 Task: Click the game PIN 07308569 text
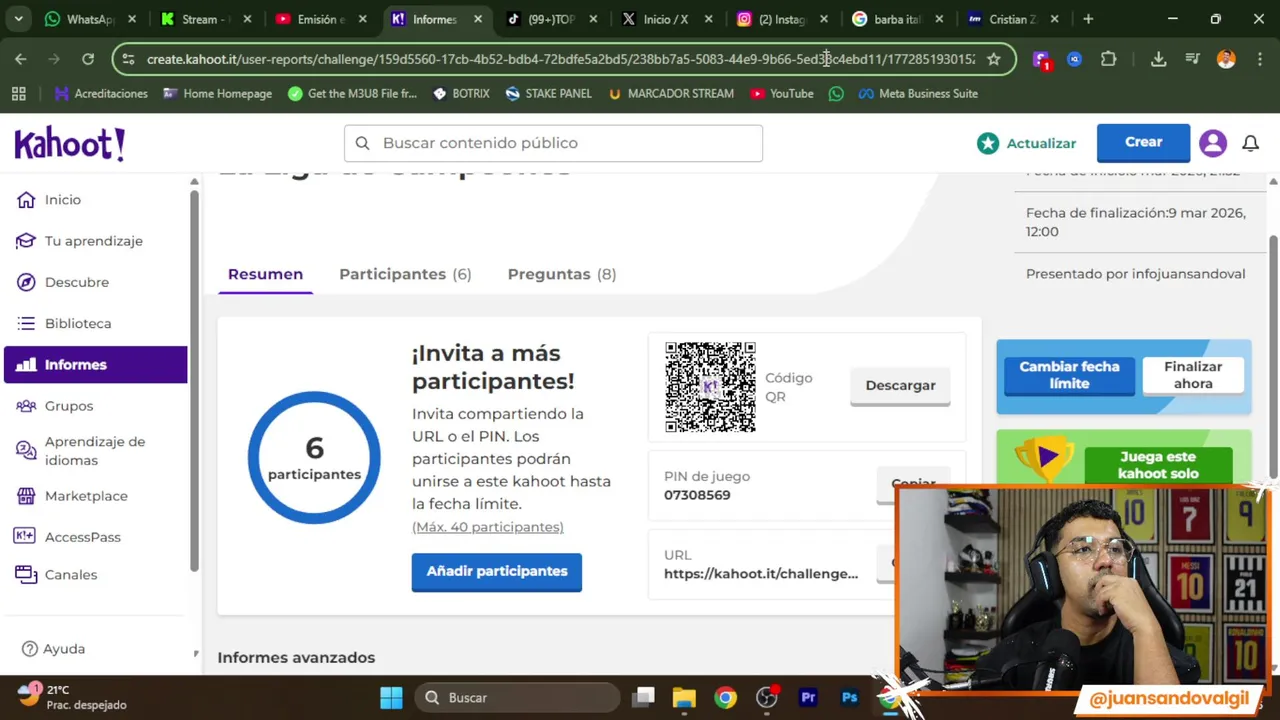(x=697, y=495)
